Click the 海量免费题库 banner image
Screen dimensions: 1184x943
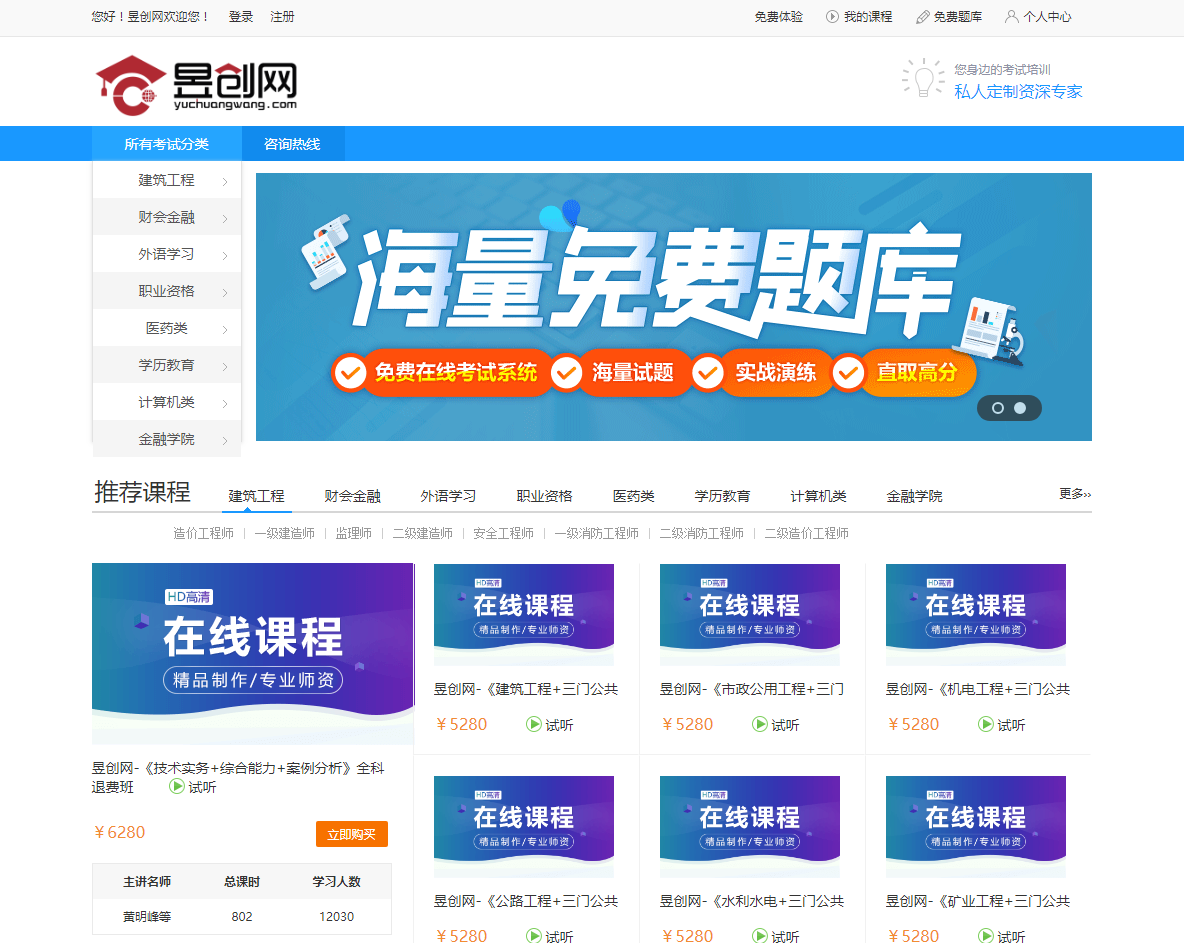[x=674, y=307]
